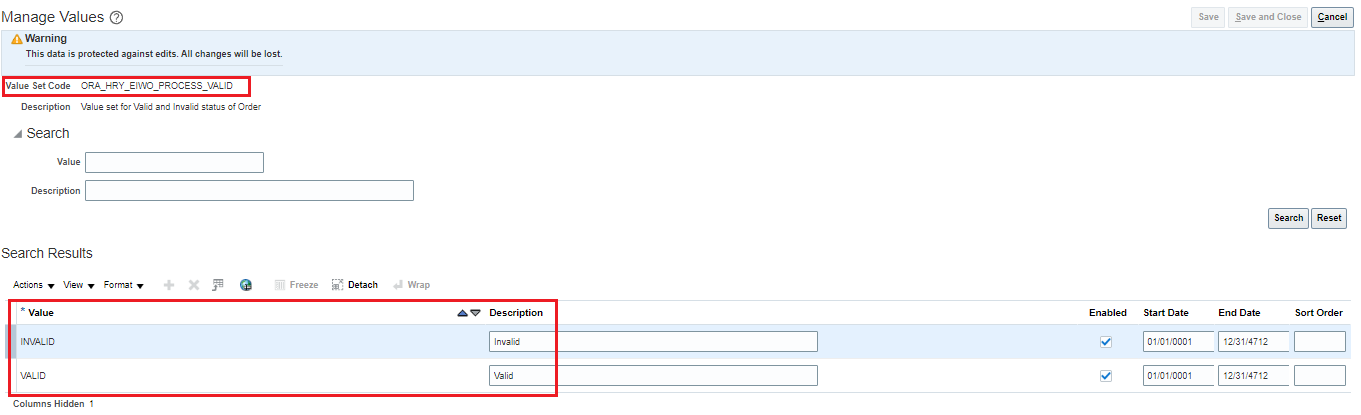
Task: Click the Start Date field of the INVALID row
Action: coord(1177,342)
